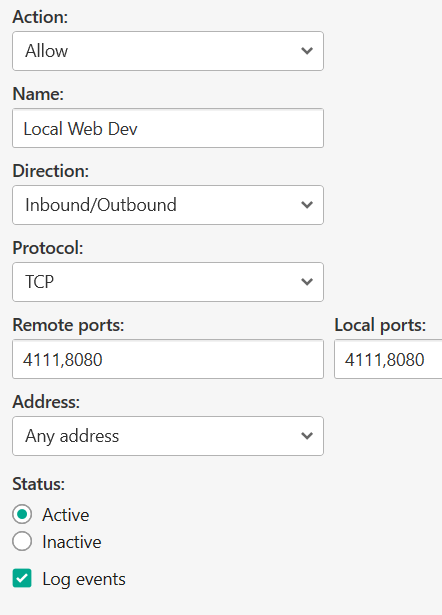
Task: Click the Active text label
Action: (66, 515)
